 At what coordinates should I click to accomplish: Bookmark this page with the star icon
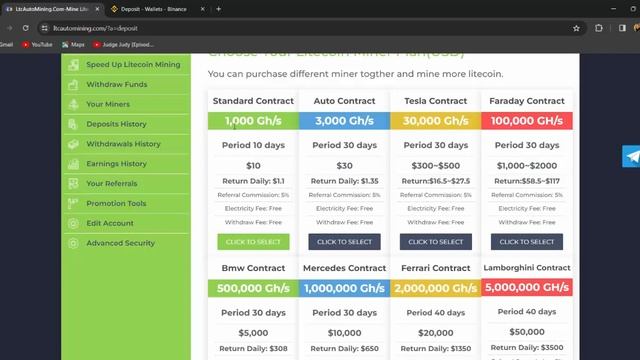576,28
